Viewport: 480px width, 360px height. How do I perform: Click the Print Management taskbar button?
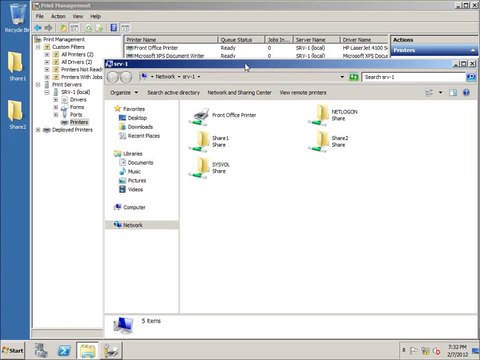(x=111, y=351)
